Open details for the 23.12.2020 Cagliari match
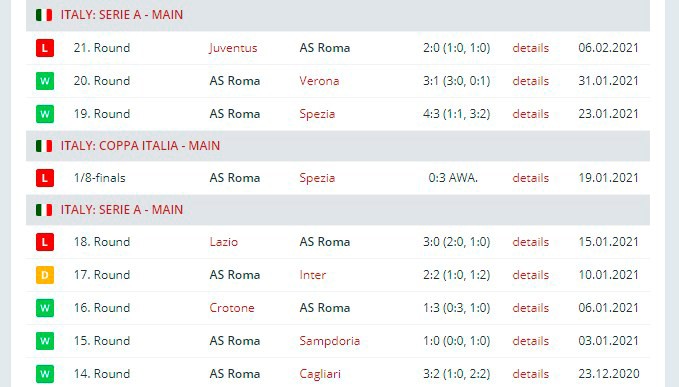The width and height of the screenshot is (679, 387). pyautogui.click(x=530, y=374)
